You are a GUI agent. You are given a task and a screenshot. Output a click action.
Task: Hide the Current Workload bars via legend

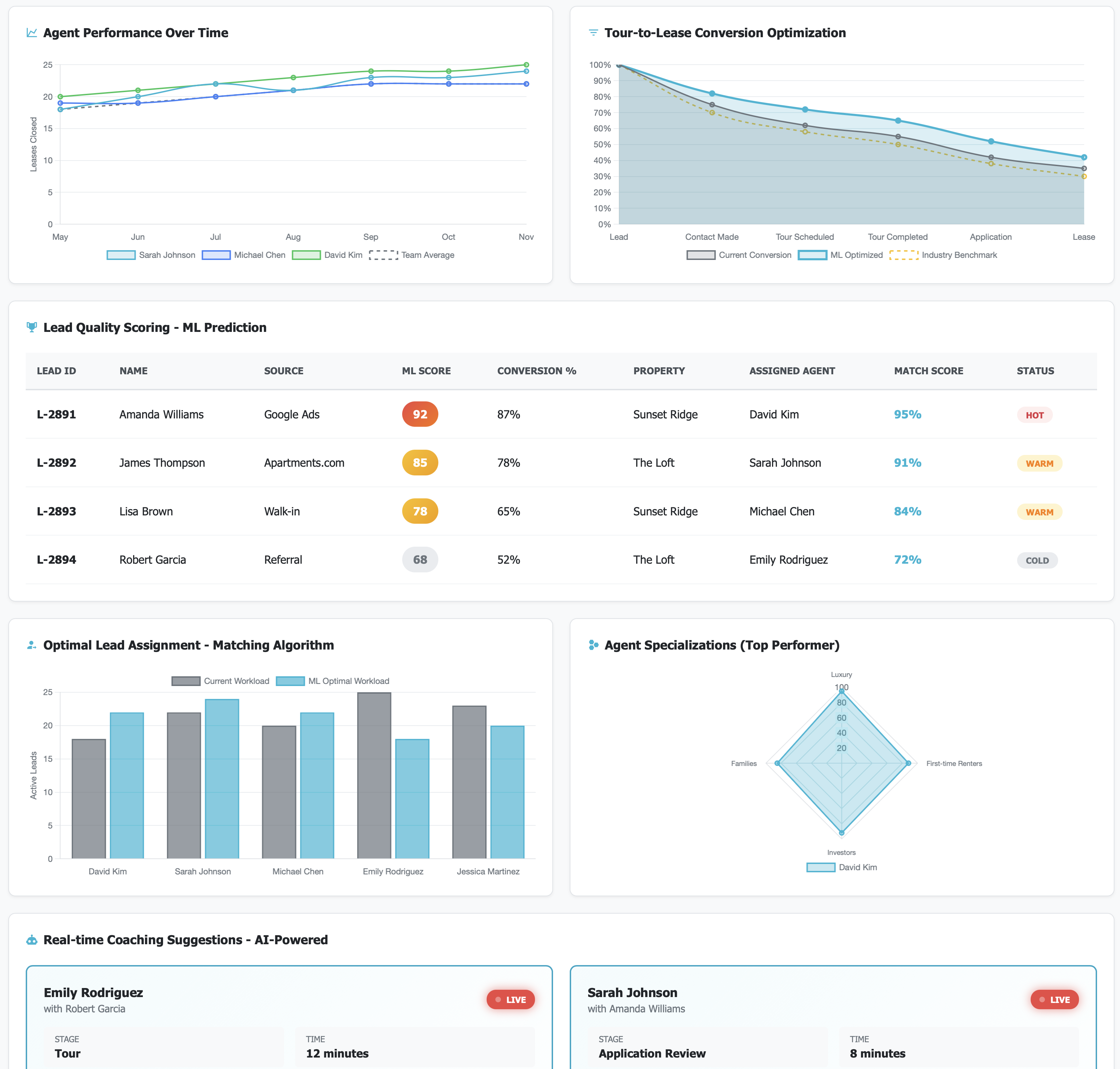click(x=221, y=681)
